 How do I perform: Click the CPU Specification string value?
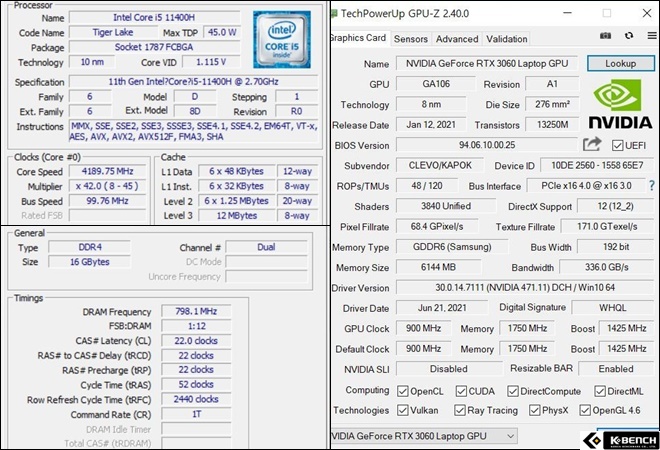tap(194, 82)
